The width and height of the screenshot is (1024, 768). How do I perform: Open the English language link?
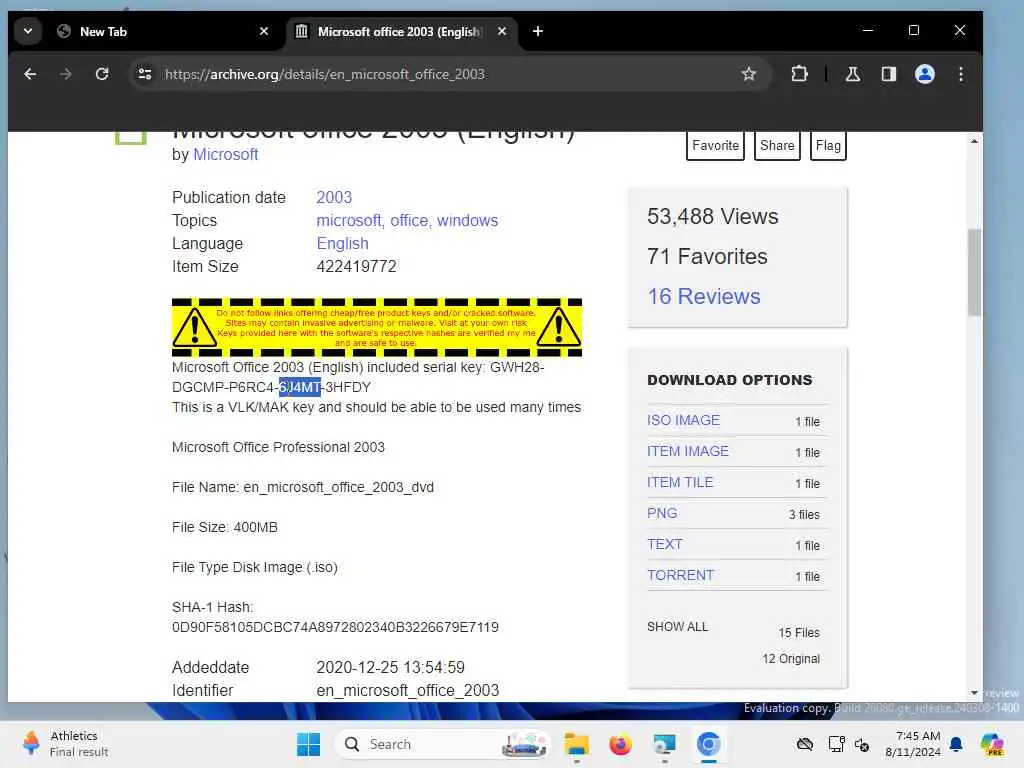point(342,244)
